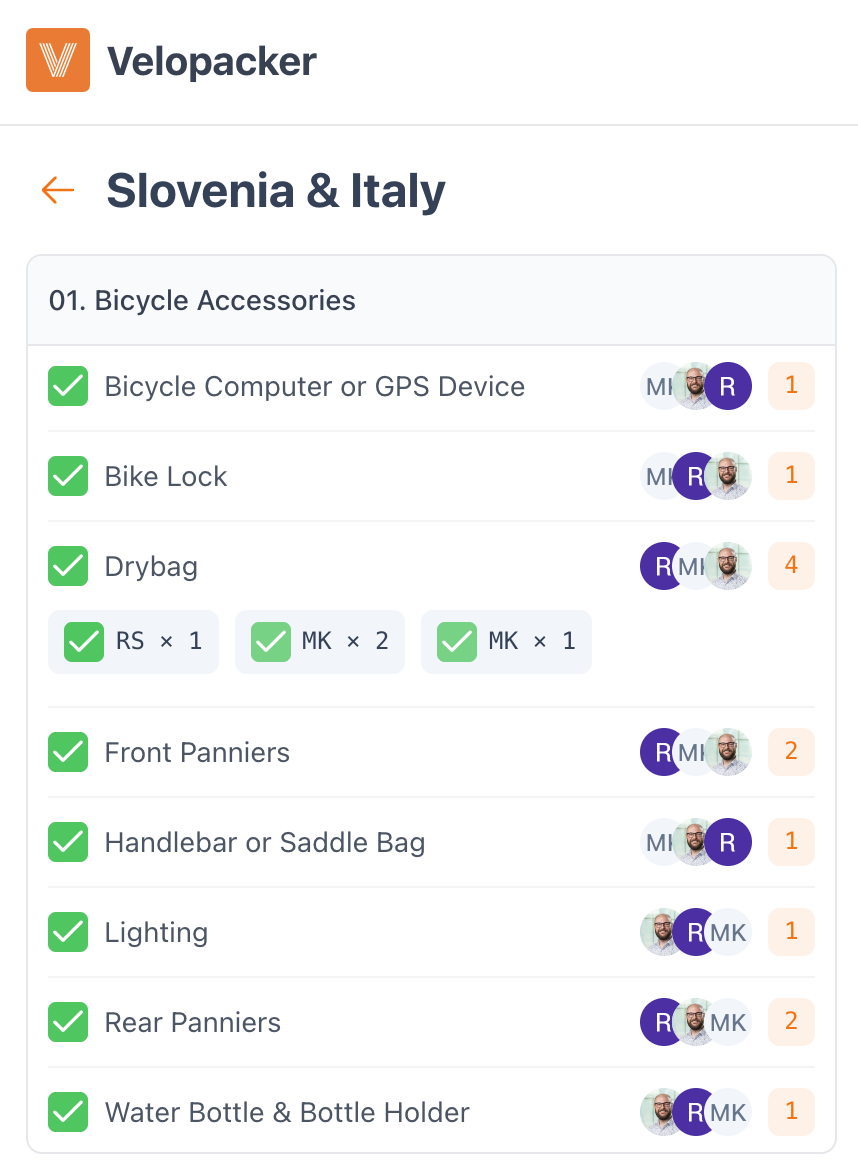Click the Velopacker logo icon

[x=57, y=61]
